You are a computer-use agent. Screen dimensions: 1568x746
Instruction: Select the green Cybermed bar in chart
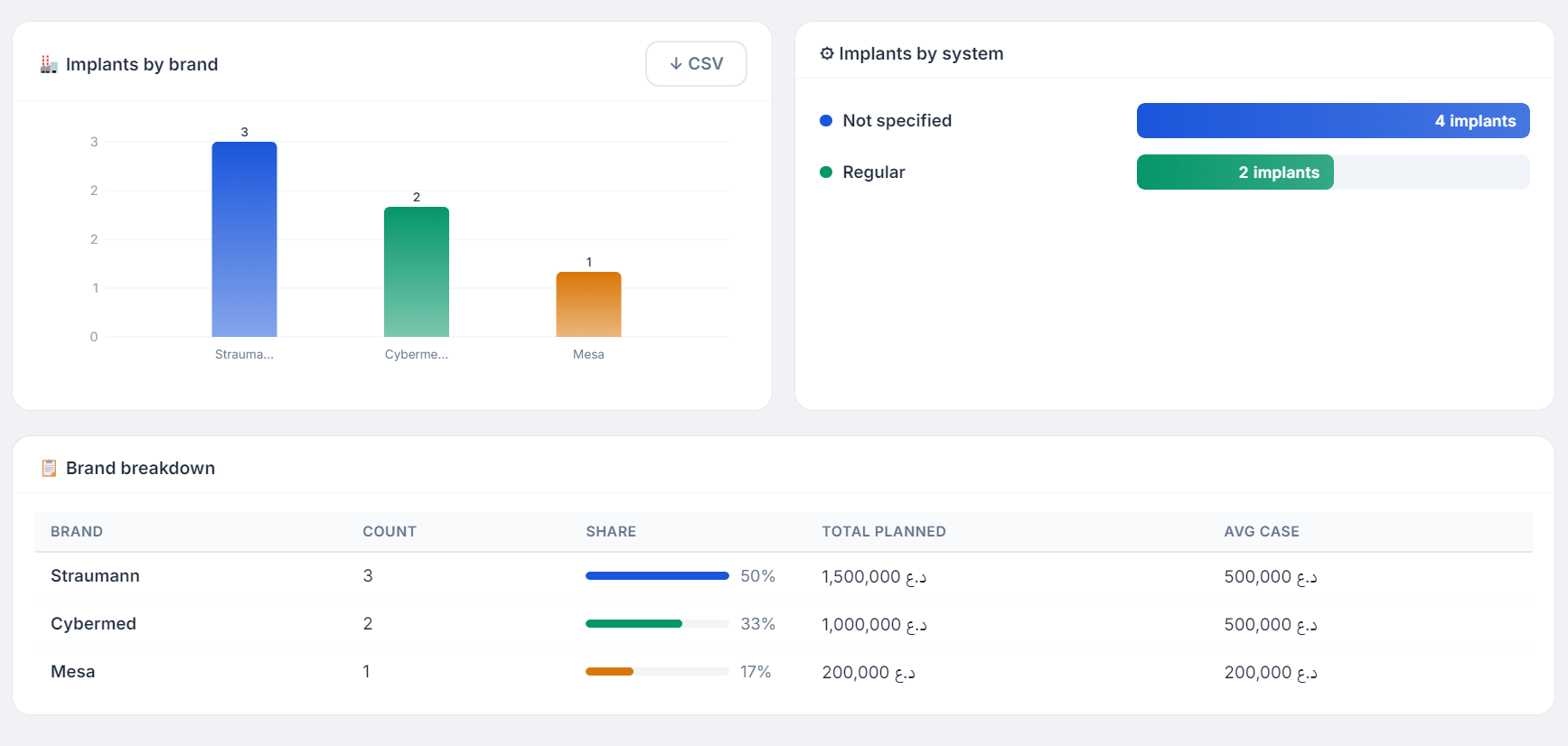(417, 272)
